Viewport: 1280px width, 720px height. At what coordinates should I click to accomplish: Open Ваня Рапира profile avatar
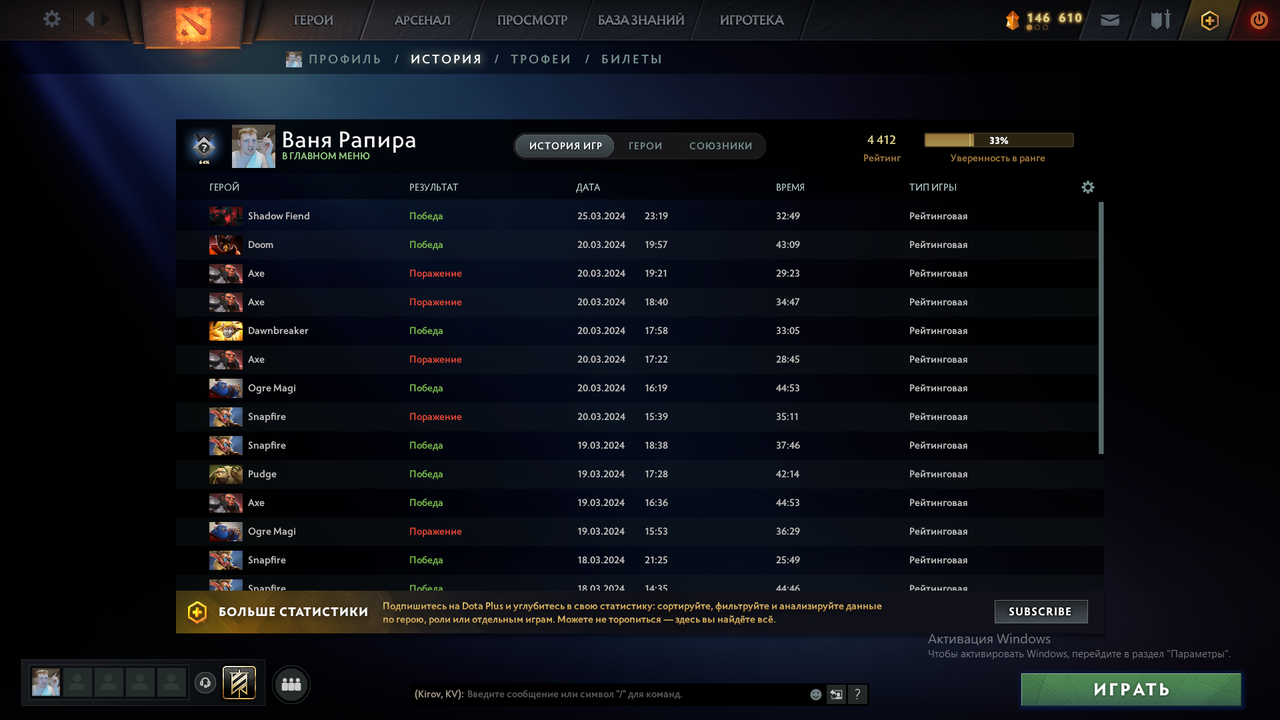point(252,146)
